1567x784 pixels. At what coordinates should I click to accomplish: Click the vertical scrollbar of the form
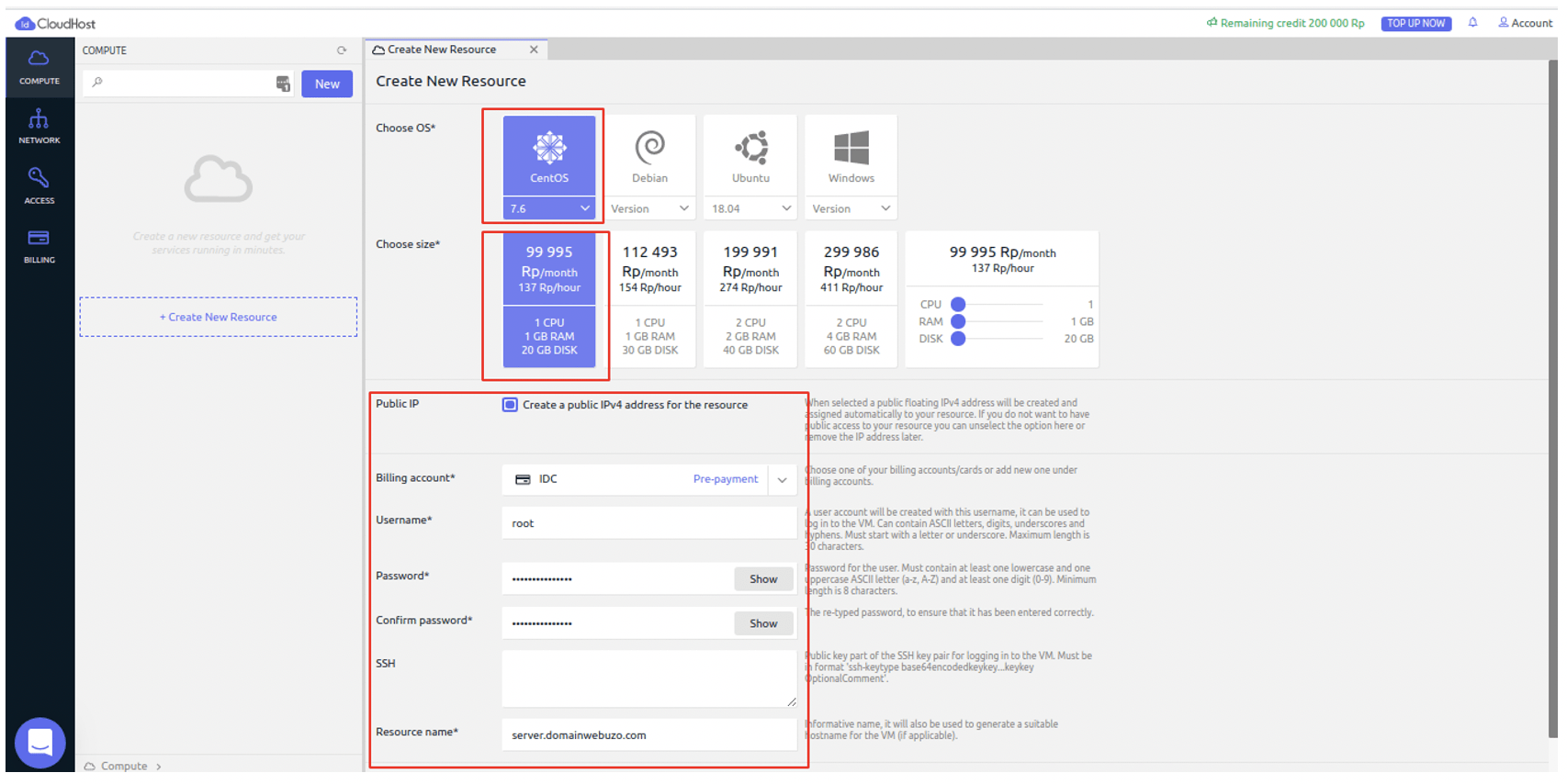[1552, 398]
